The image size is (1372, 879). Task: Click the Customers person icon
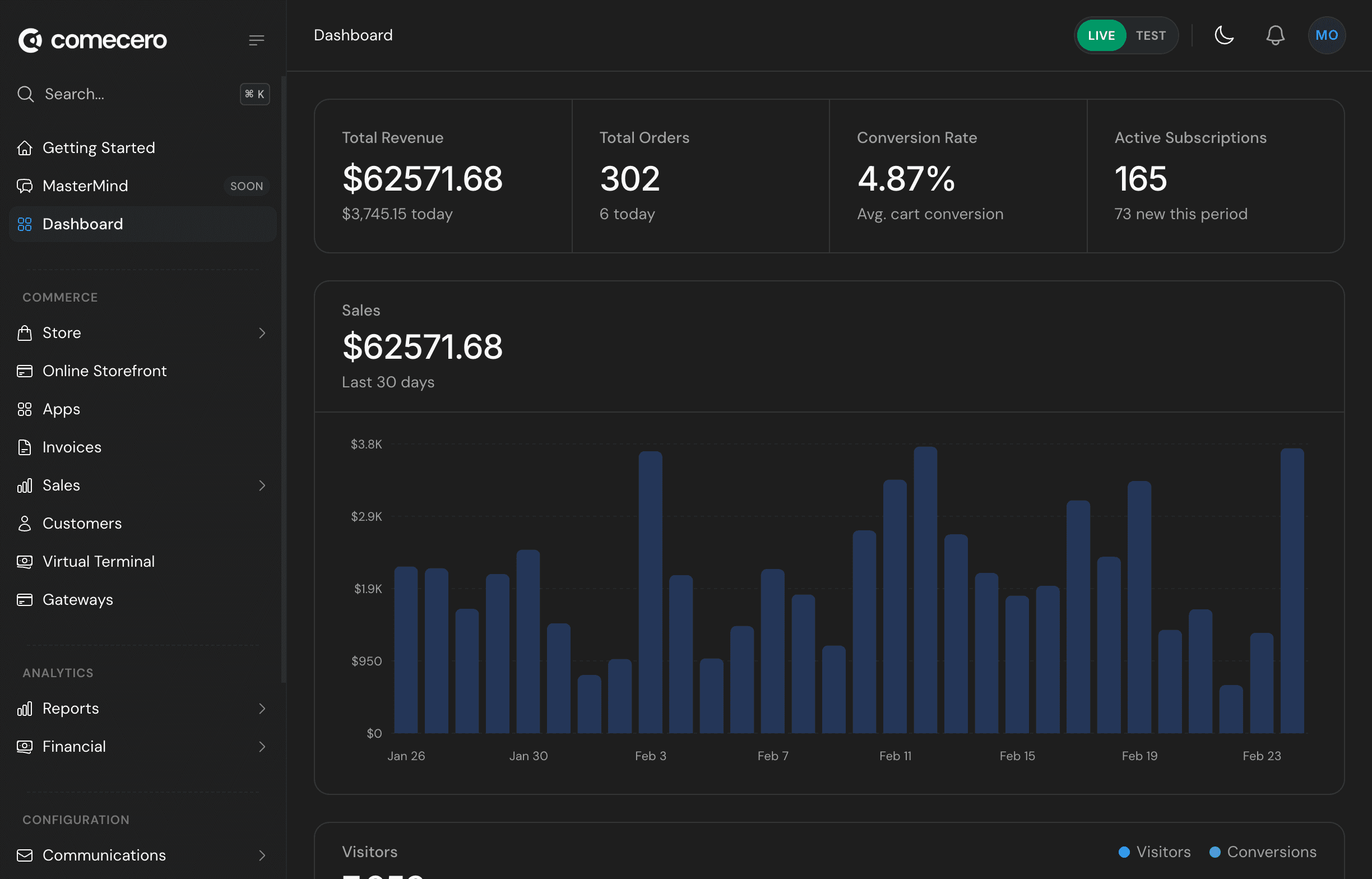[25, 523]
